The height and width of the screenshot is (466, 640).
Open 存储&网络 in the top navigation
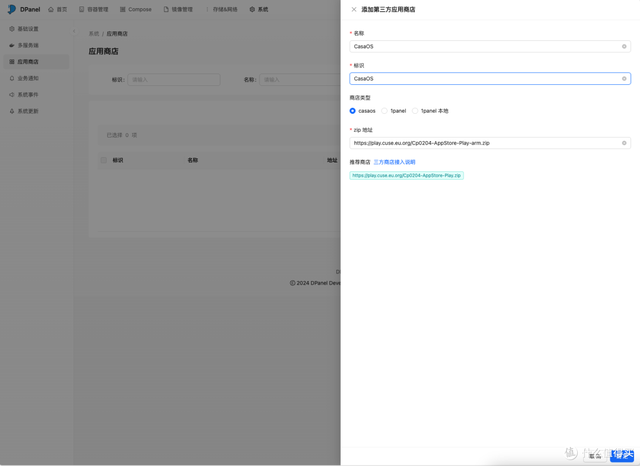click(224, 9)
